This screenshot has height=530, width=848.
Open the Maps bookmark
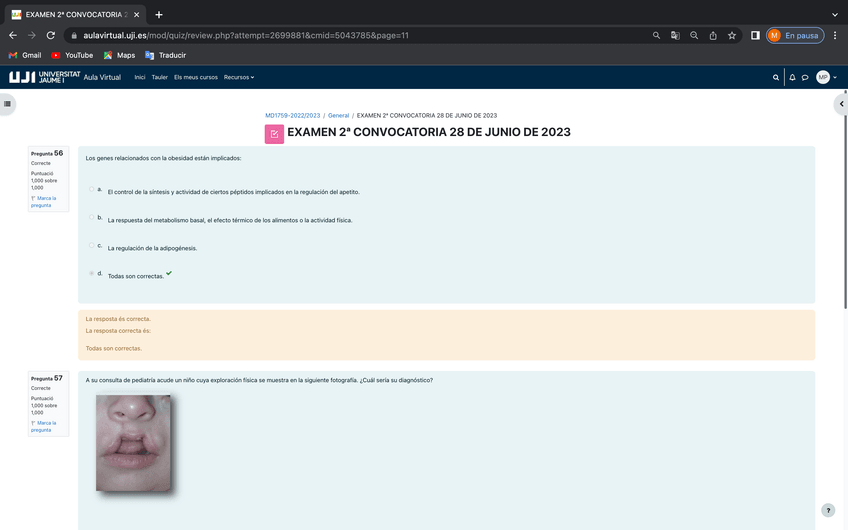[x=119, y=55]
